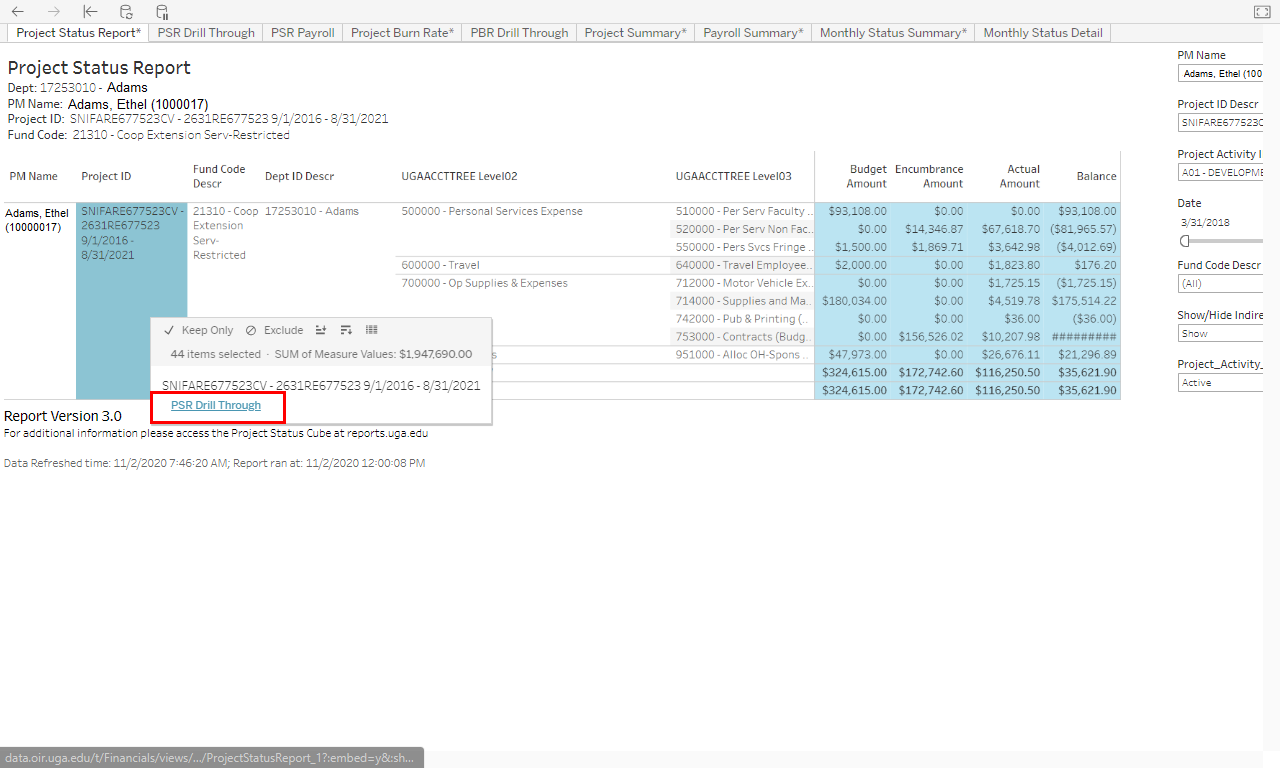Click the 753000 - Contracts row

click(744, 337)
